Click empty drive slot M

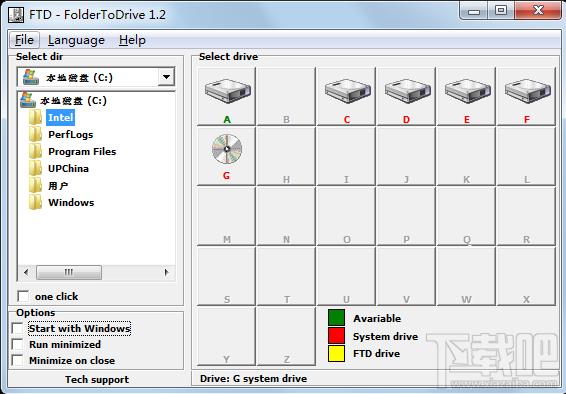[x=226, y=216]
